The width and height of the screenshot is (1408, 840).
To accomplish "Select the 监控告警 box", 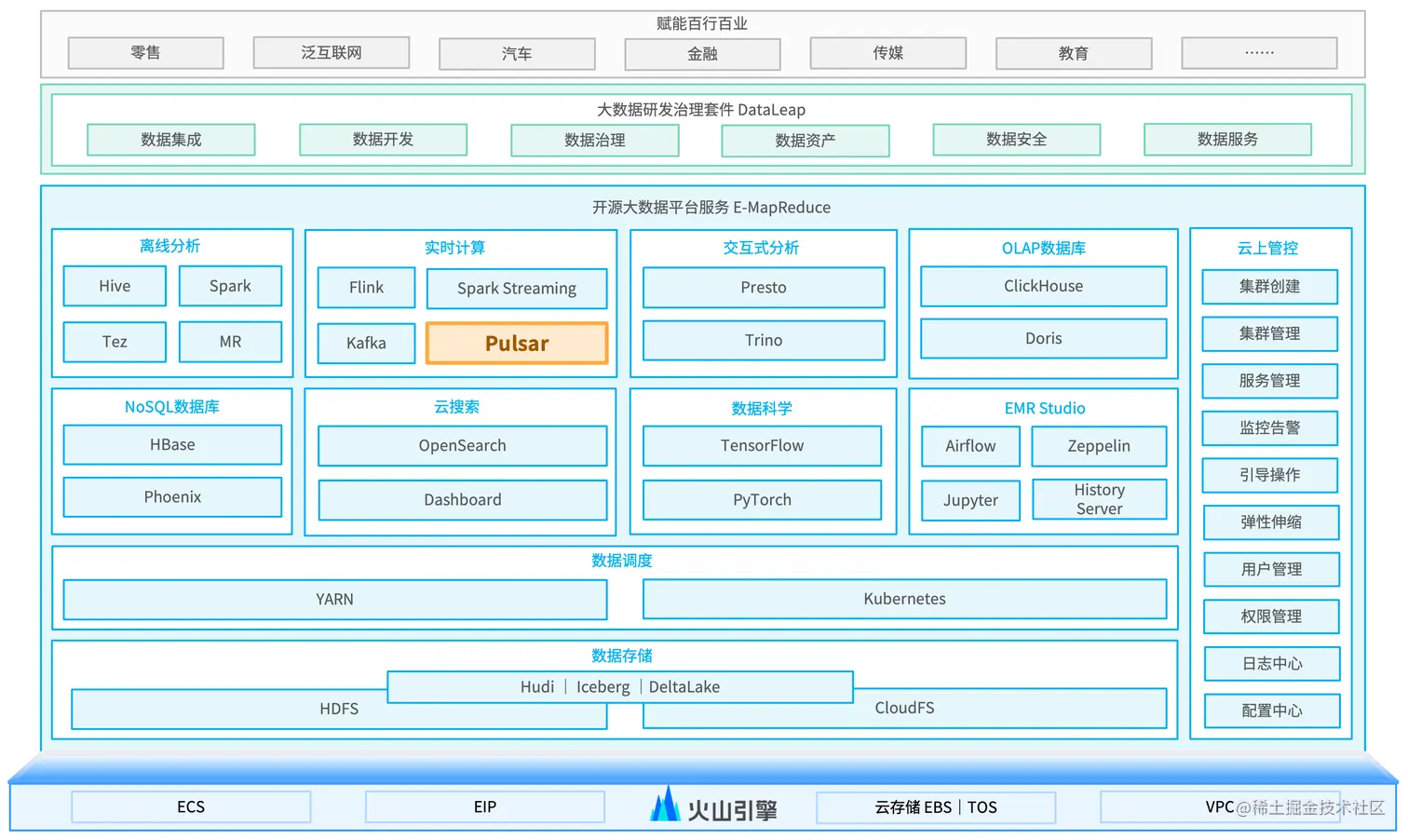I will click(x=1270, y=428).
